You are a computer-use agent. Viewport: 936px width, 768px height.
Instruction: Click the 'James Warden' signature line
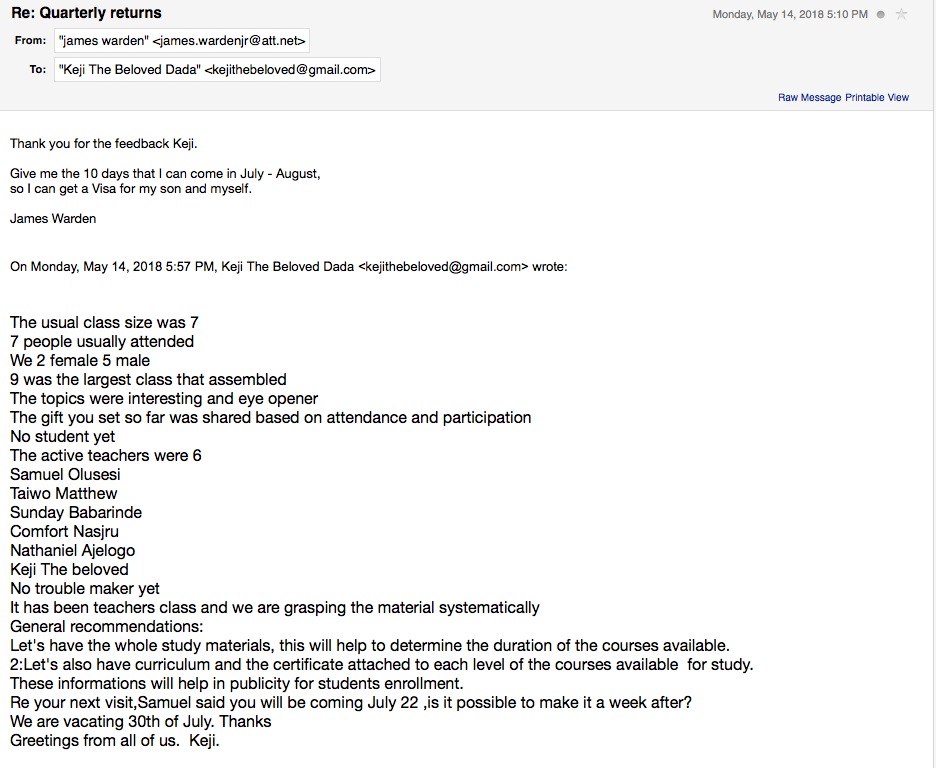(53, 218)
